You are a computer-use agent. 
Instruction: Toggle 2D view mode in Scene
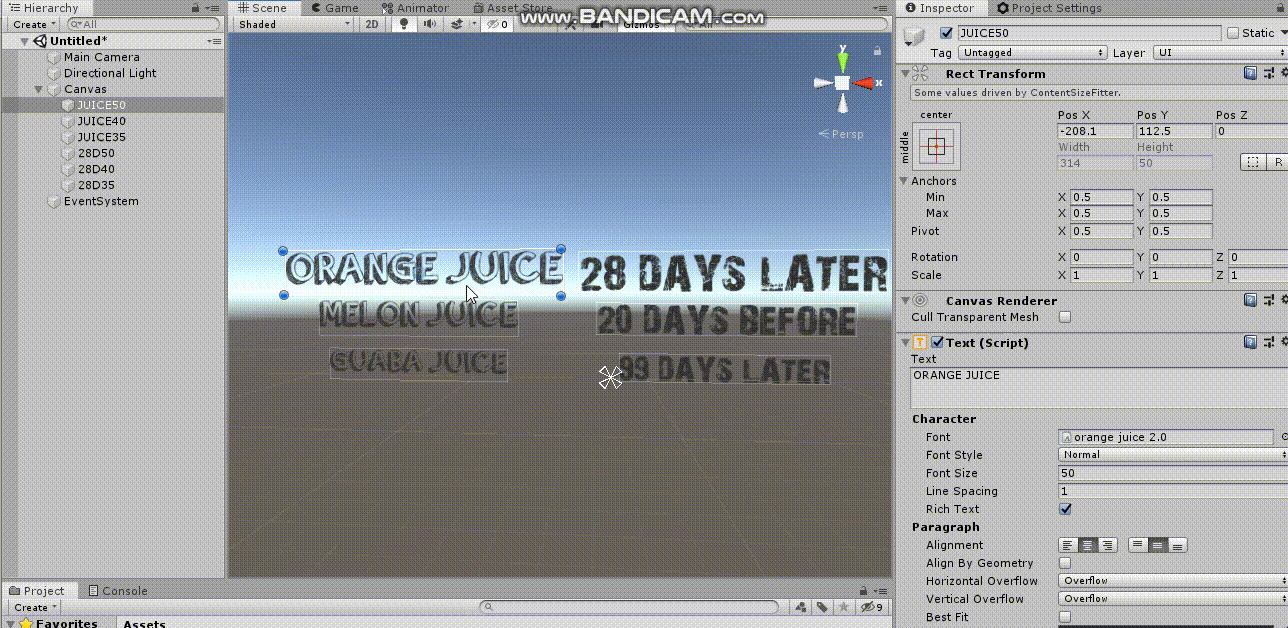[x=372, y=24]
